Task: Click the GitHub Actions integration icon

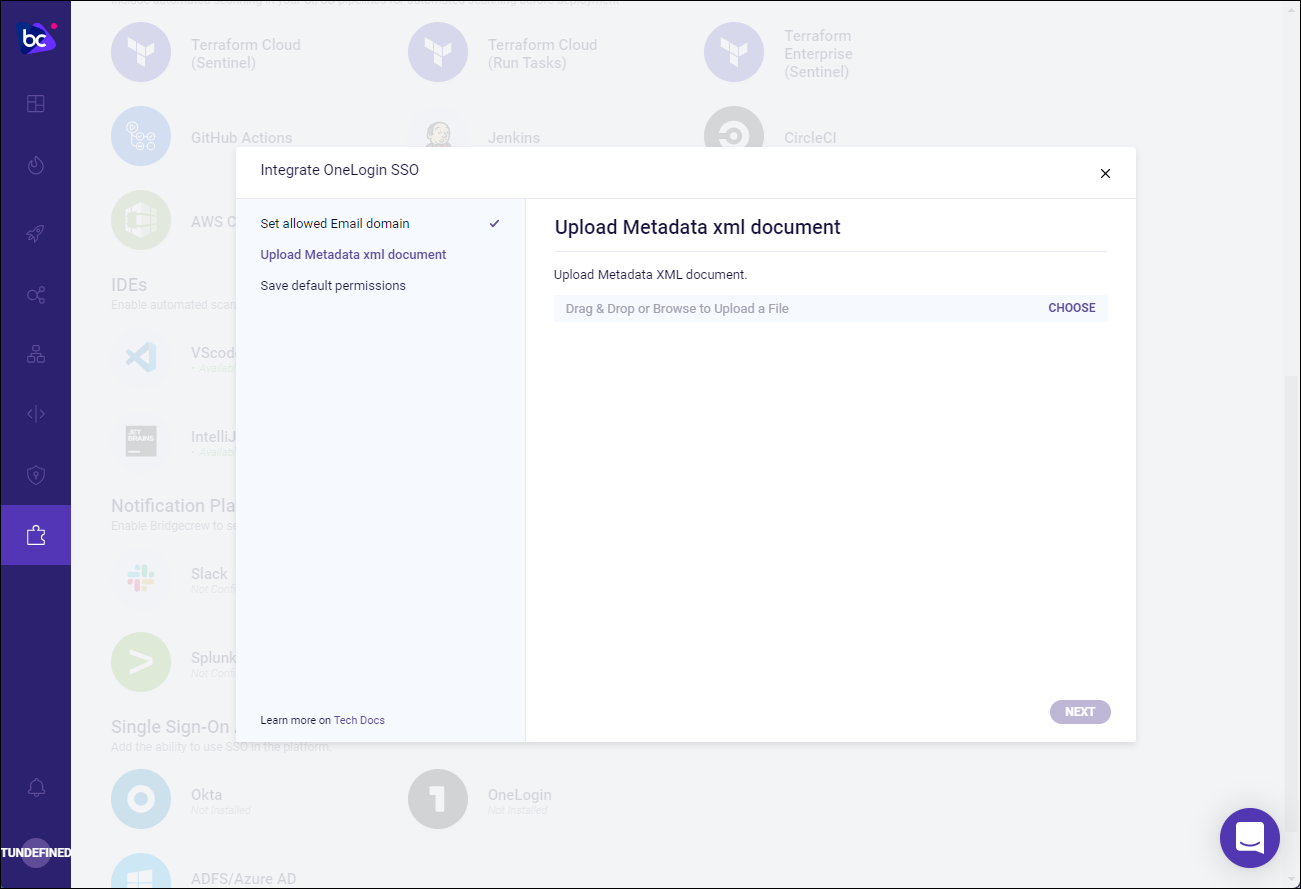Action: click(141, 136)
